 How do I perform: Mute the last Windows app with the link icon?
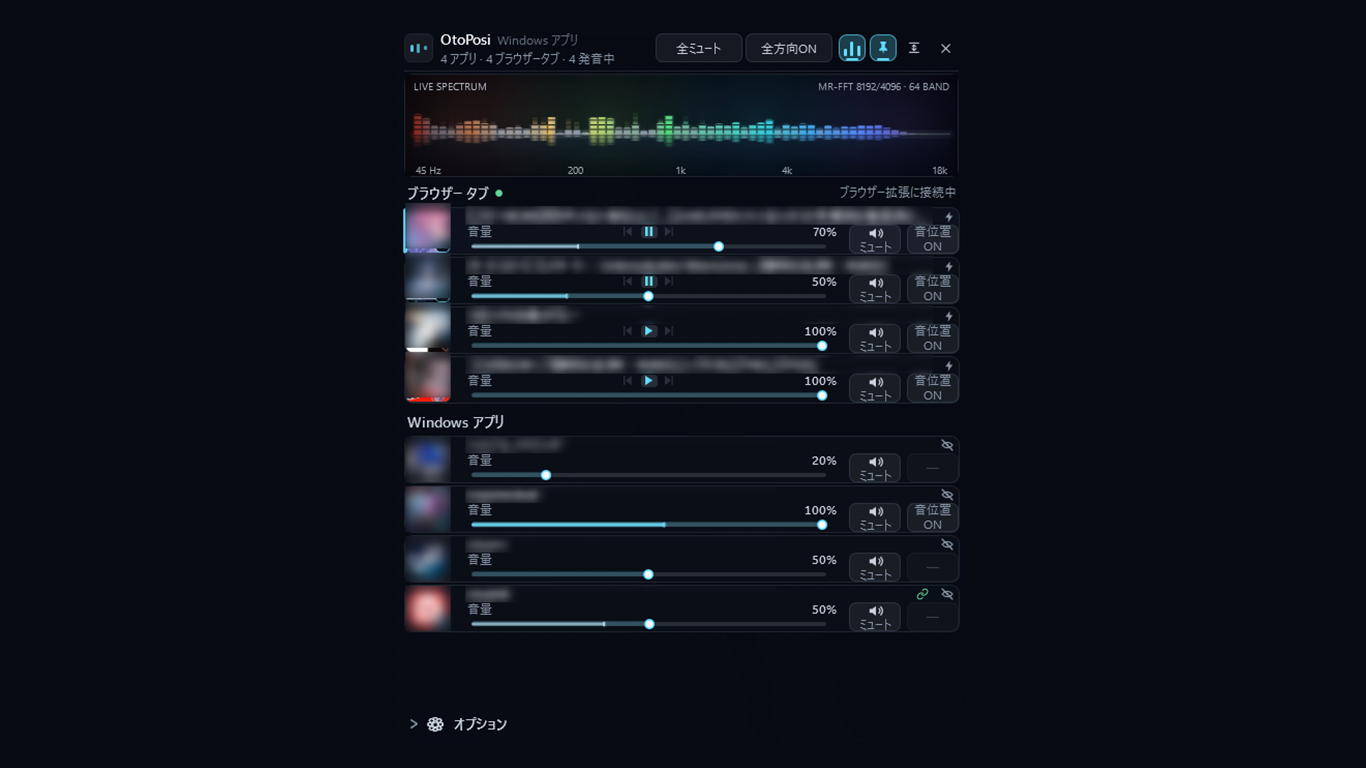(x=875, y=616)
